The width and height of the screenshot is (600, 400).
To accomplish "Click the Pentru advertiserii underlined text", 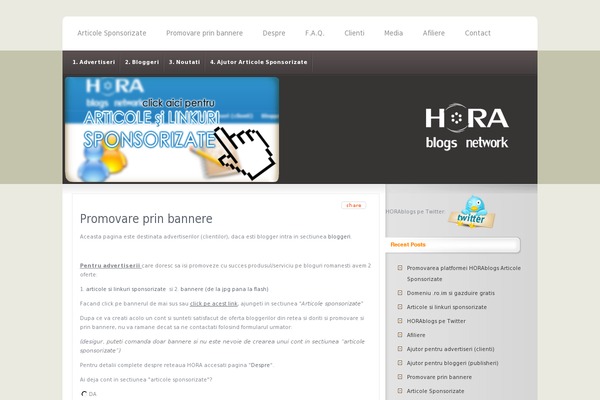I will (110, 265).
